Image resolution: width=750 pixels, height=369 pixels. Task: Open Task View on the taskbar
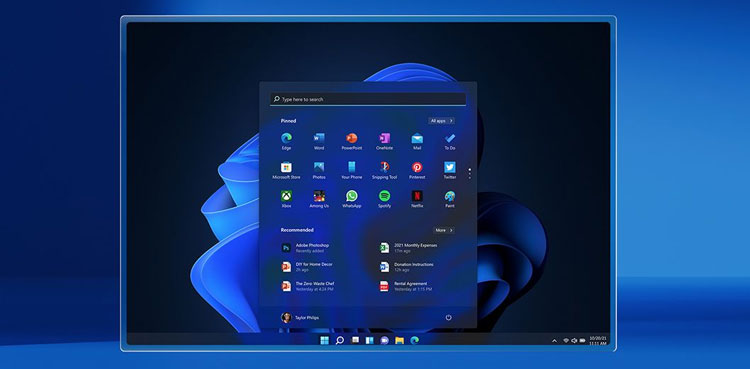(355, 340)
